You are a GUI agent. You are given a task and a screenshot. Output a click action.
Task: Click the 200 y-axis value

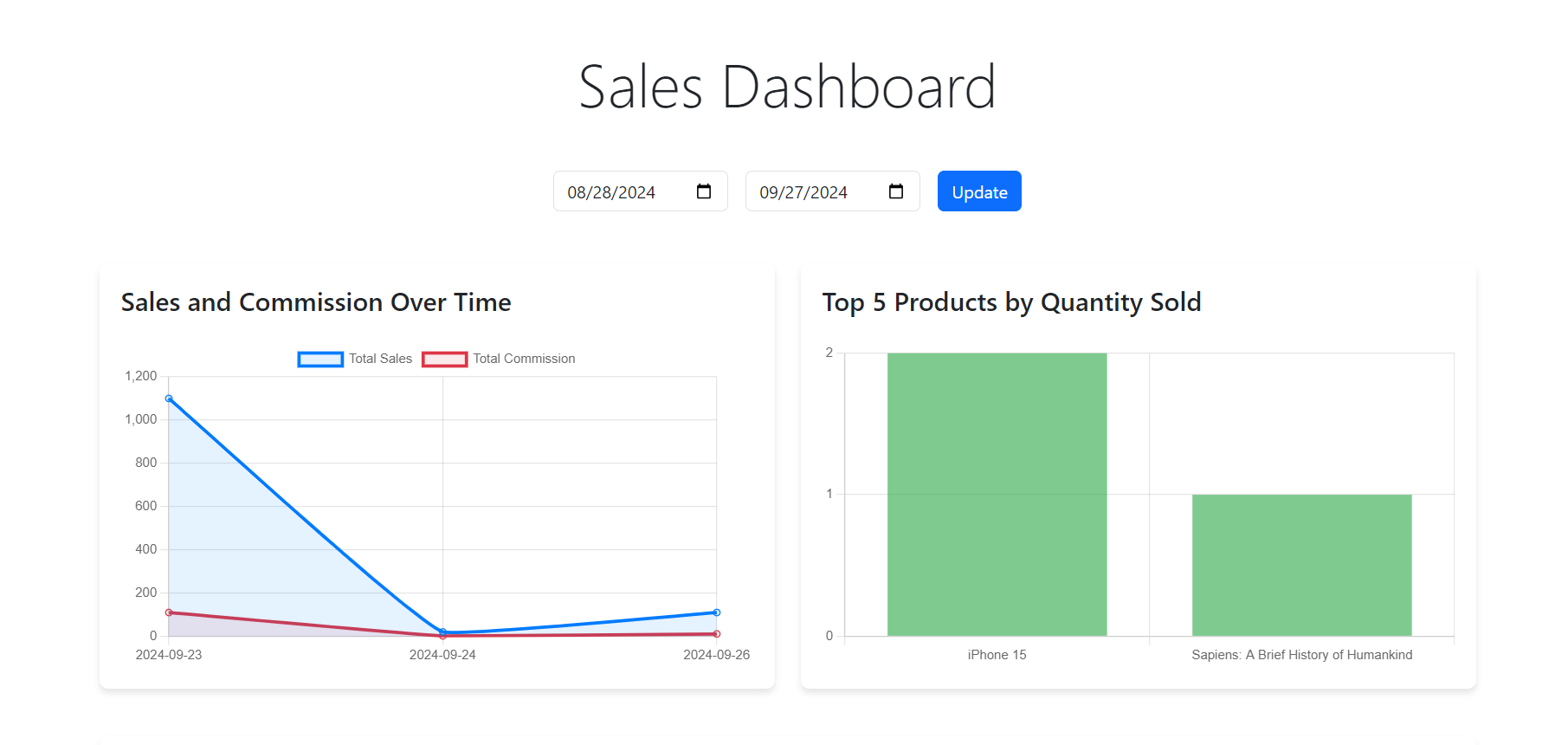point(146,593)
